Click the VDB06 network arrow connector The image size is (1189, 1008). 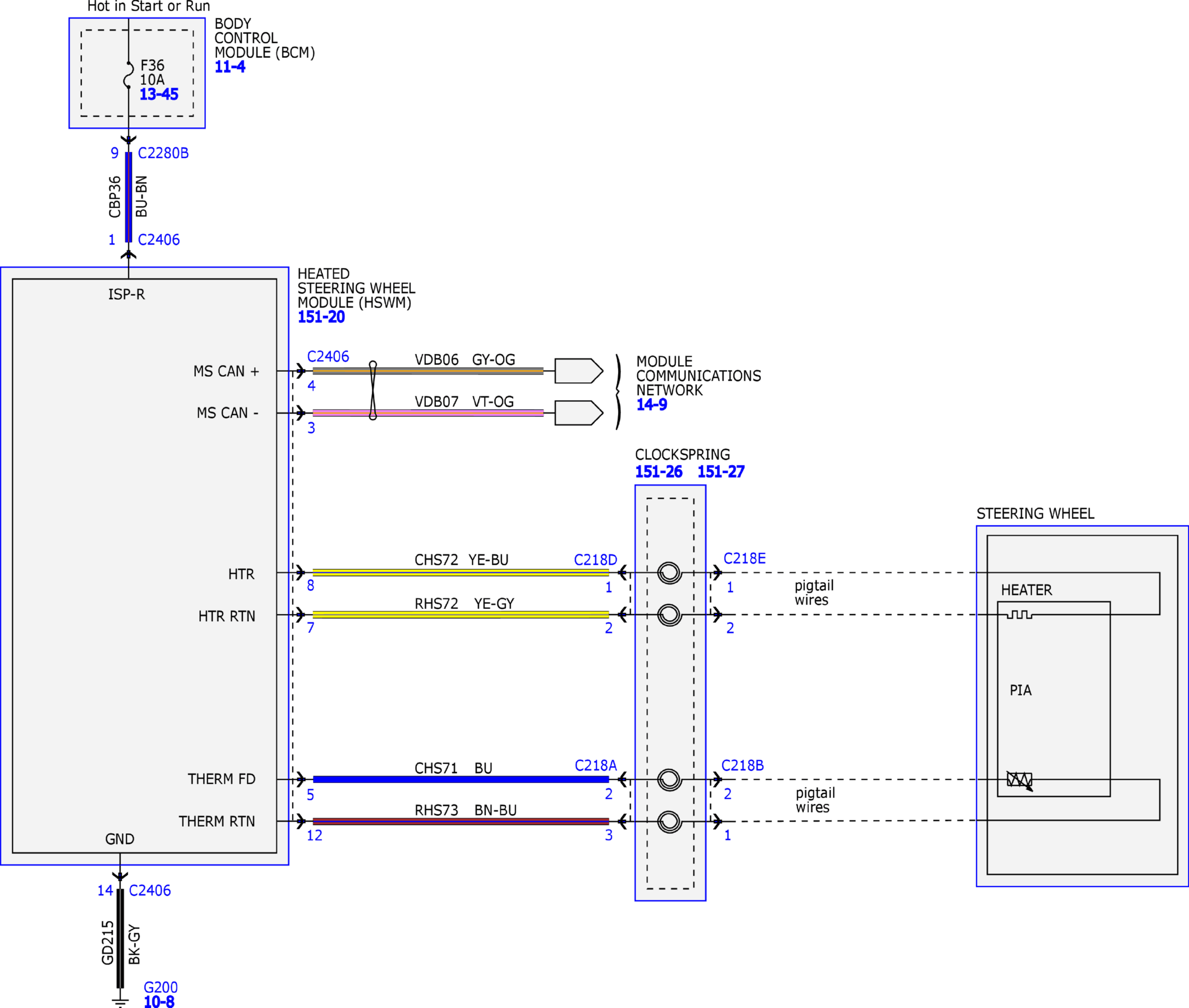579,371
